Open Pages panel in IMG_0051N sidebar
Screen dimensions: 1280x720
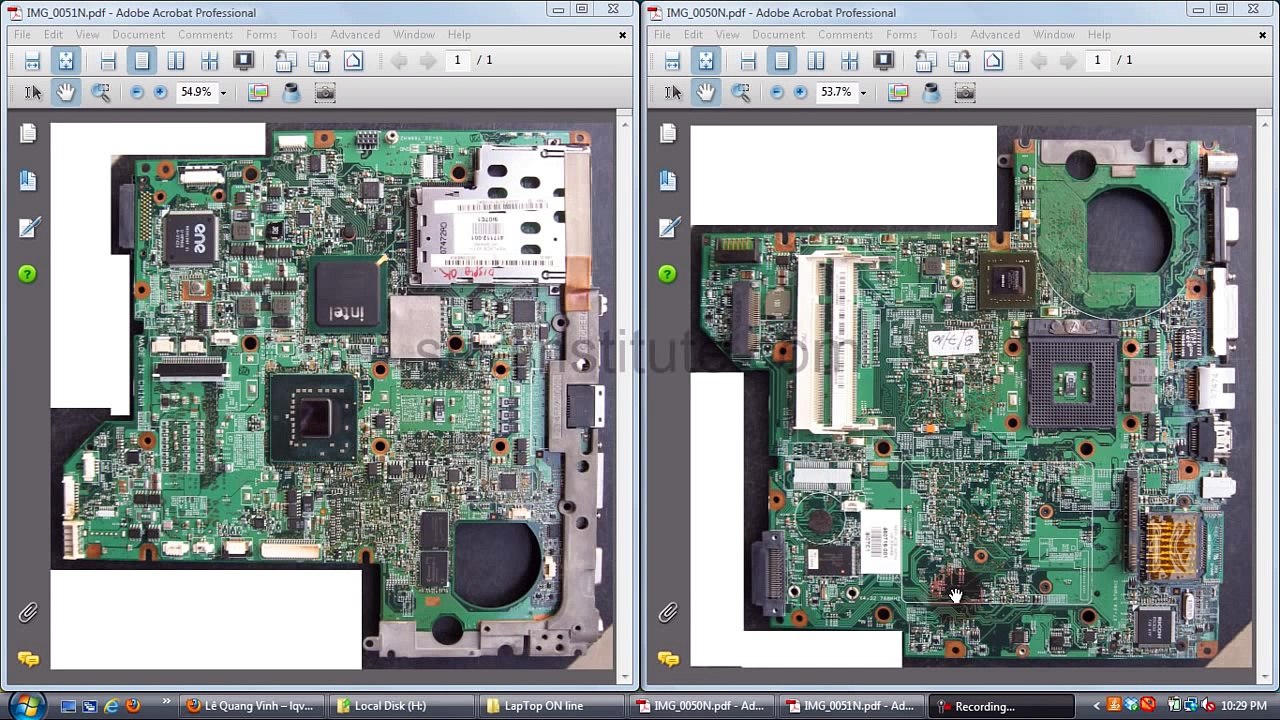tap(28, 133)
